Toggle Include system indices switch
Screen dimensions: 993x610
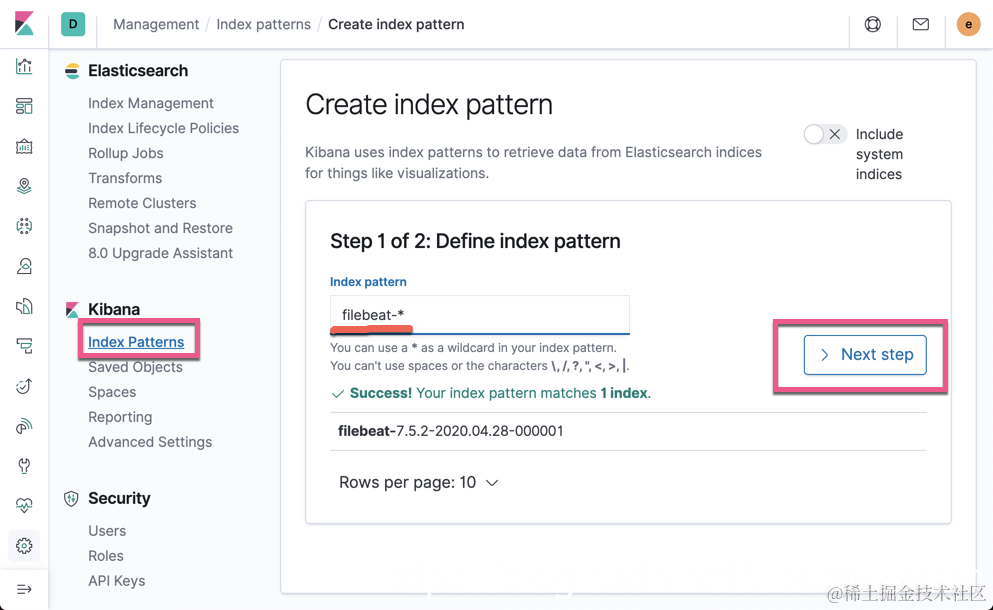[825, 134]
